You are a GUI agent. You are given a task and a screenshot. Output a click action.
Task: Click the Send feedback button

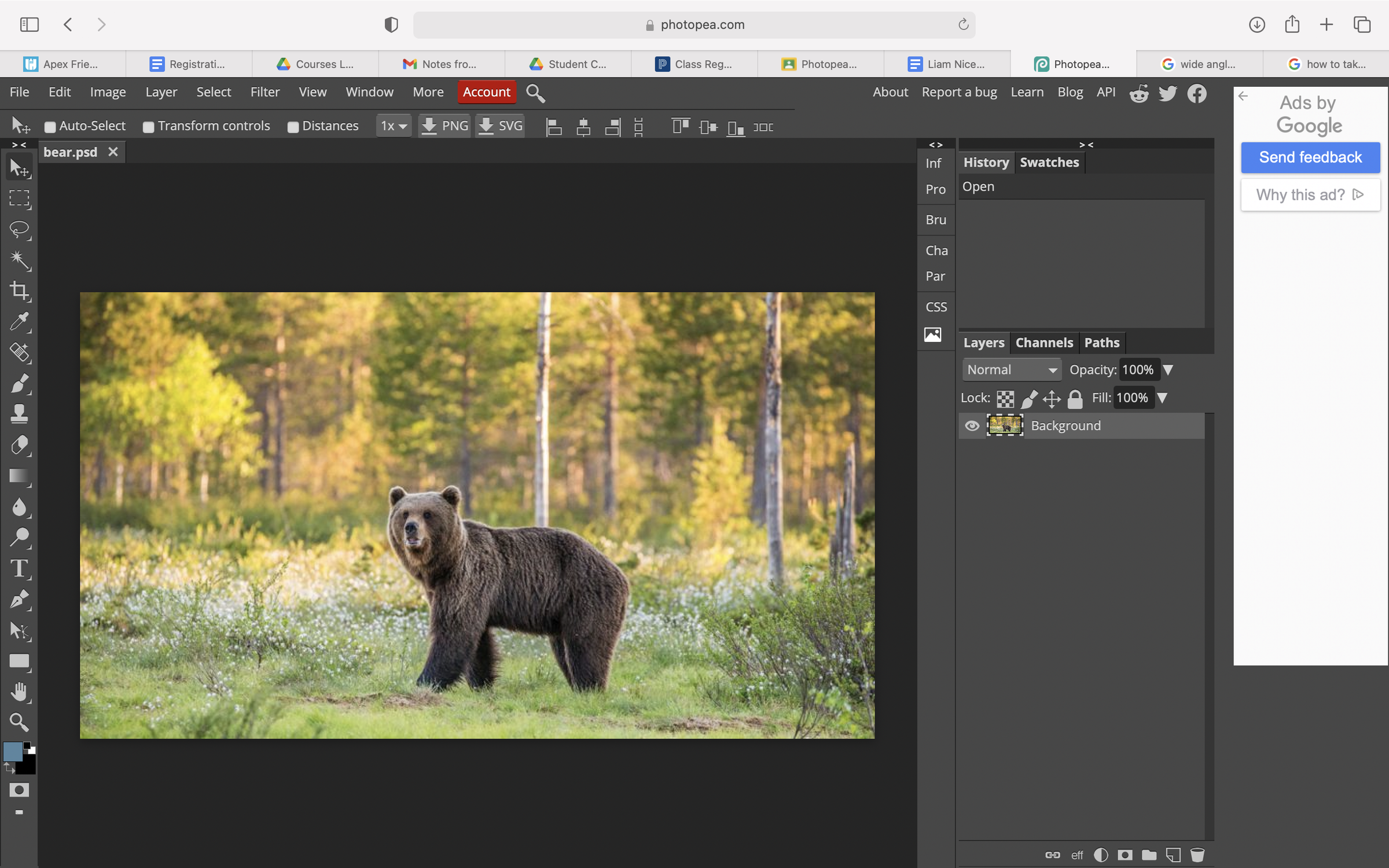click(1310, 157)
